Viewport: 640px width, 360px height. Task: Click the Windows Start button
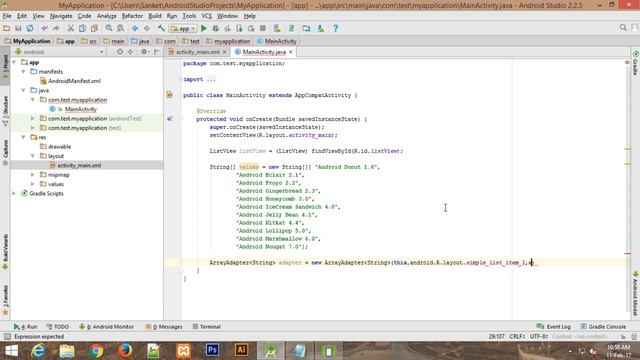11,351
